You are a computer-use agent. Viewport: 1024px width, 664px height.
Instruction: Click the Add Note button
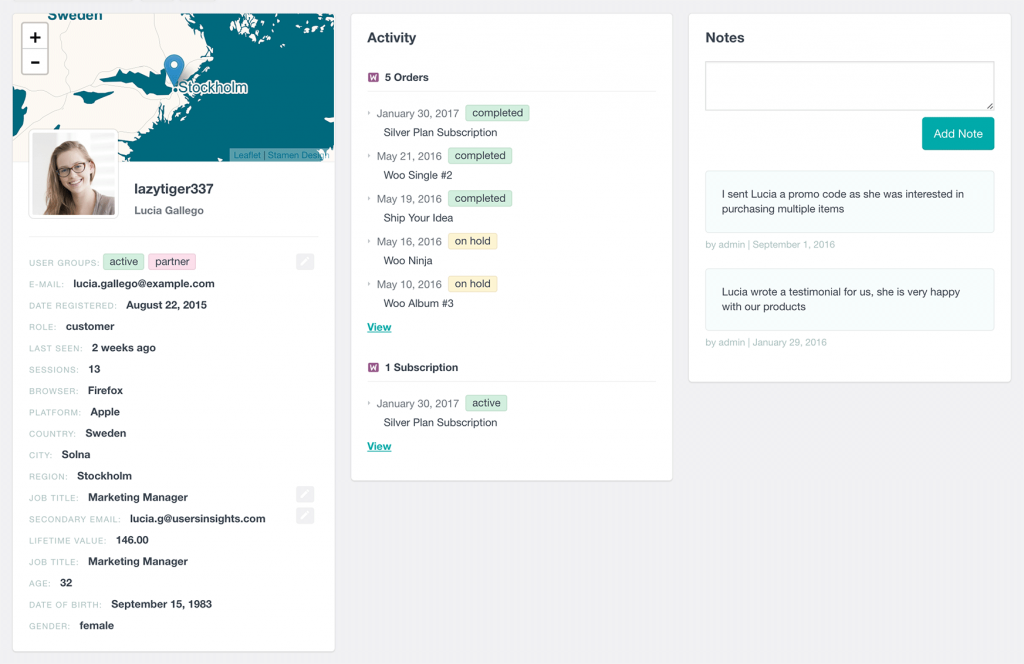957,132
